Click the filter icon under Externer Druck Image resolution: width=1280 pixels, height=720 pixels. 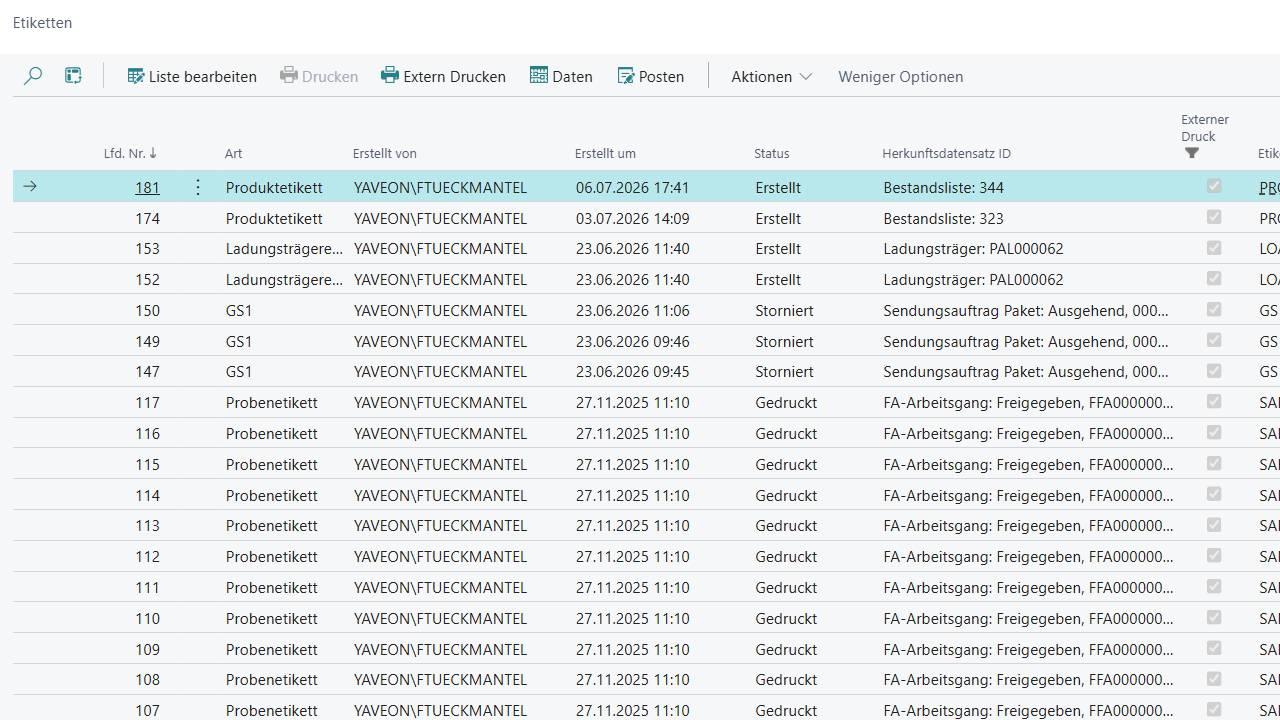[1192, 153]
